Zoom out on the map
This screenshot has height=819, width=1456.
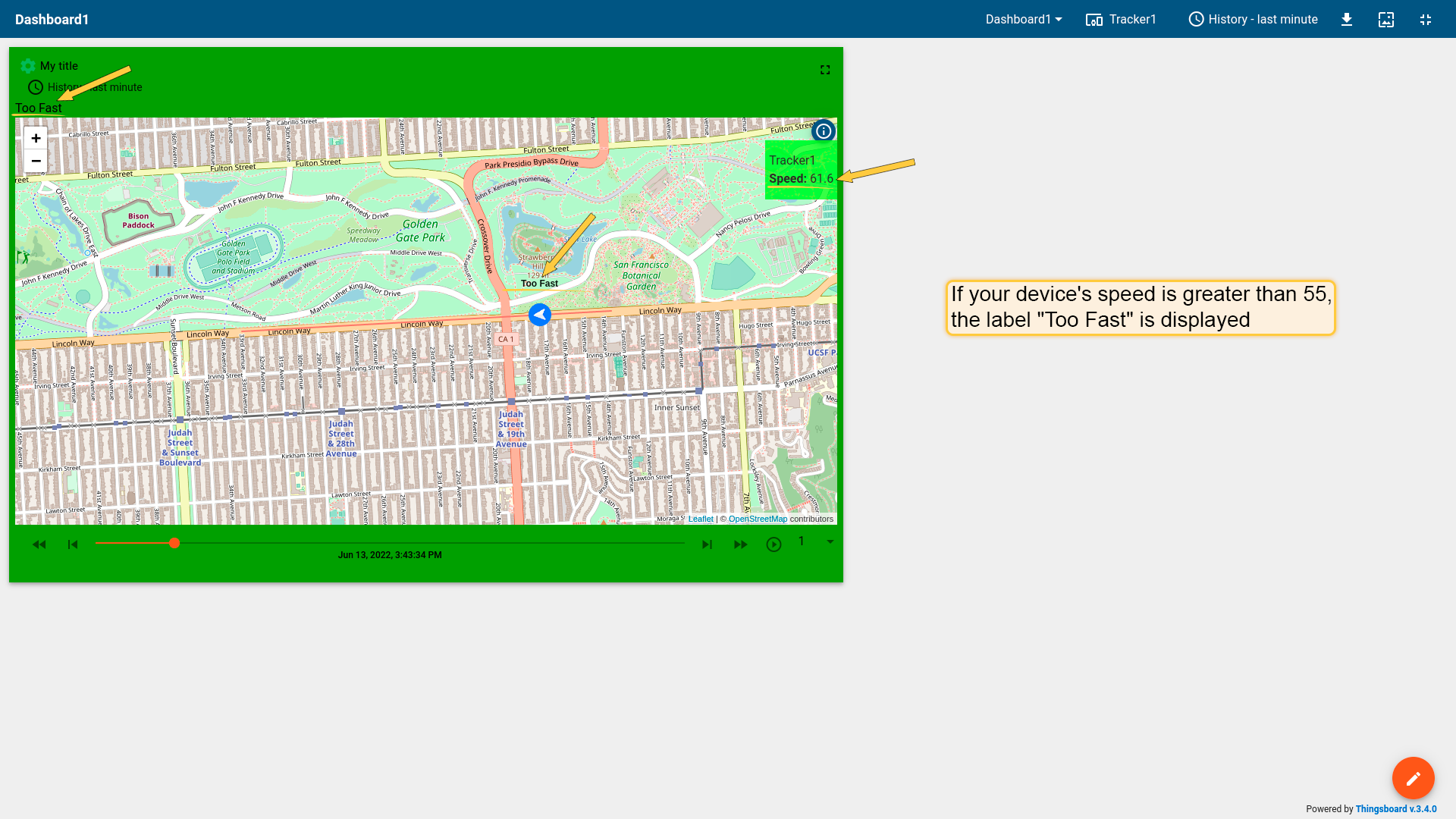coord(36,161)
